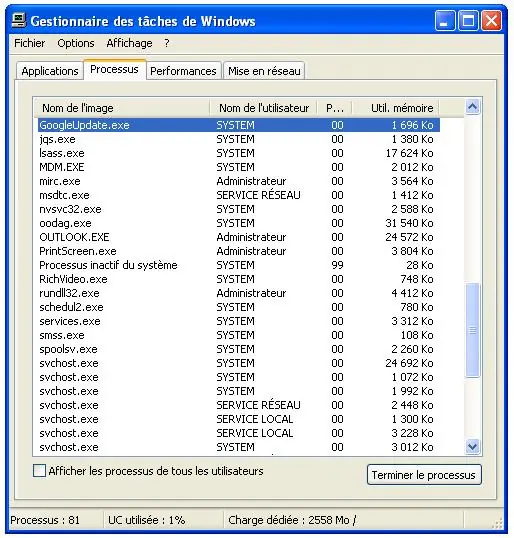Select the mirc.exe process
The height and width of the screenshot is (538, 514).
tap(239, 181)
